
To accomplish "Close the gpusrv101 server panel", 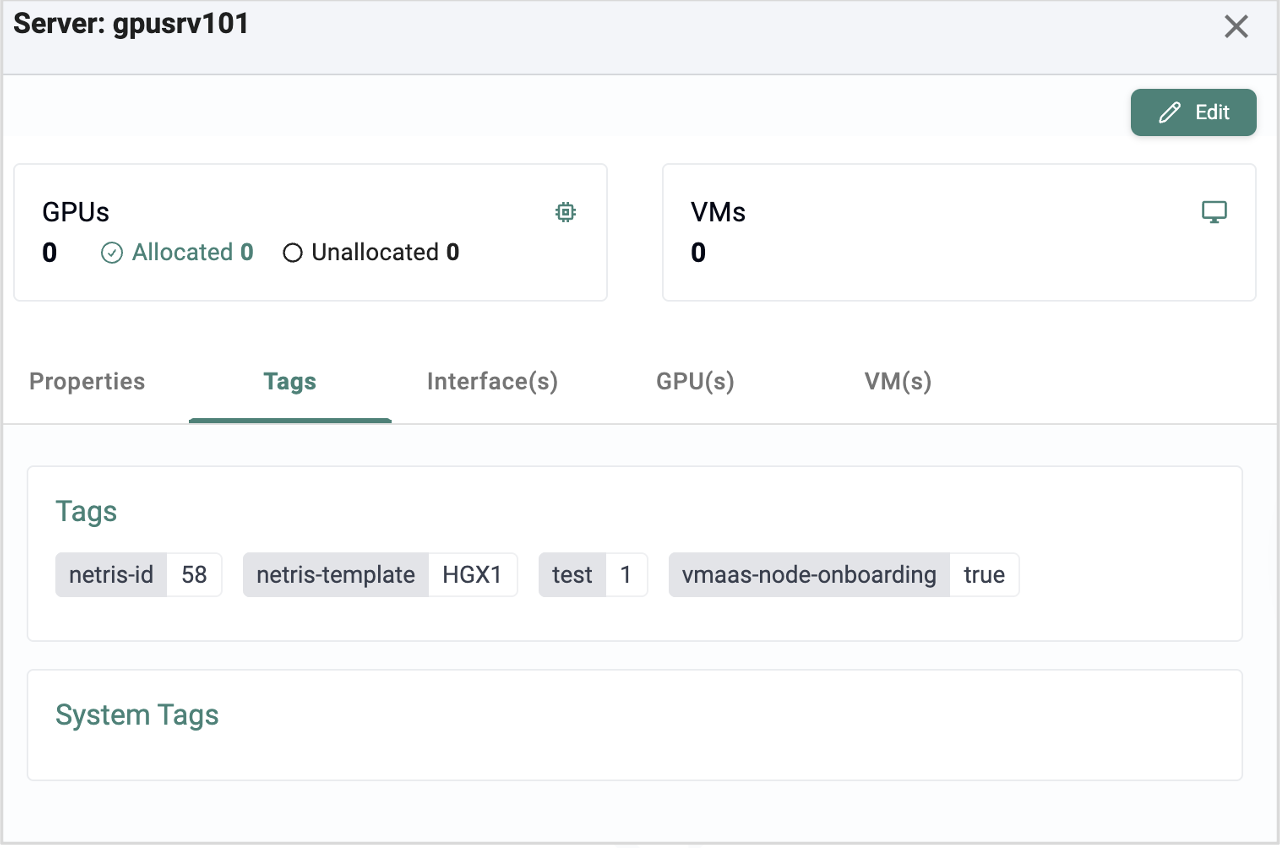I will point(1236,27).
